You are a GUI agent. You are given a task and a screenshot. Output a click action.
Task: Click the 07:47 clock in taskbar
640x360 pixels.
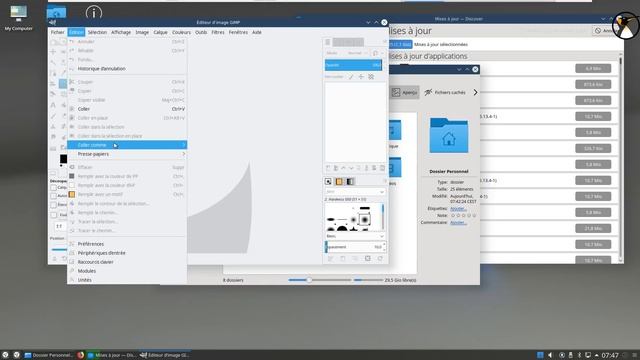pyautogui.click(x=610, y=356)
